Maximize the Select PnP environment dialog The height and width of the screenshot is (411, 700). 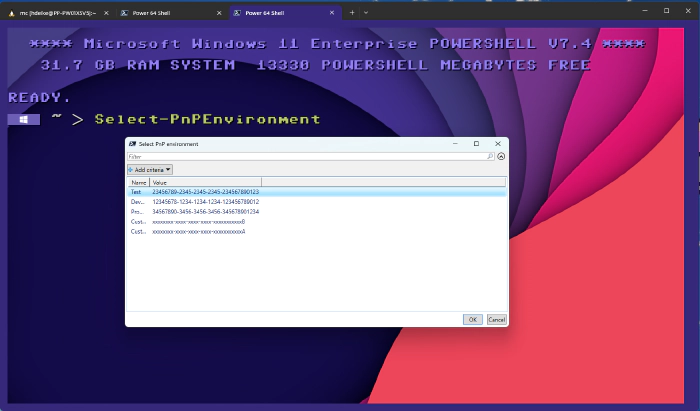point(476,144)
